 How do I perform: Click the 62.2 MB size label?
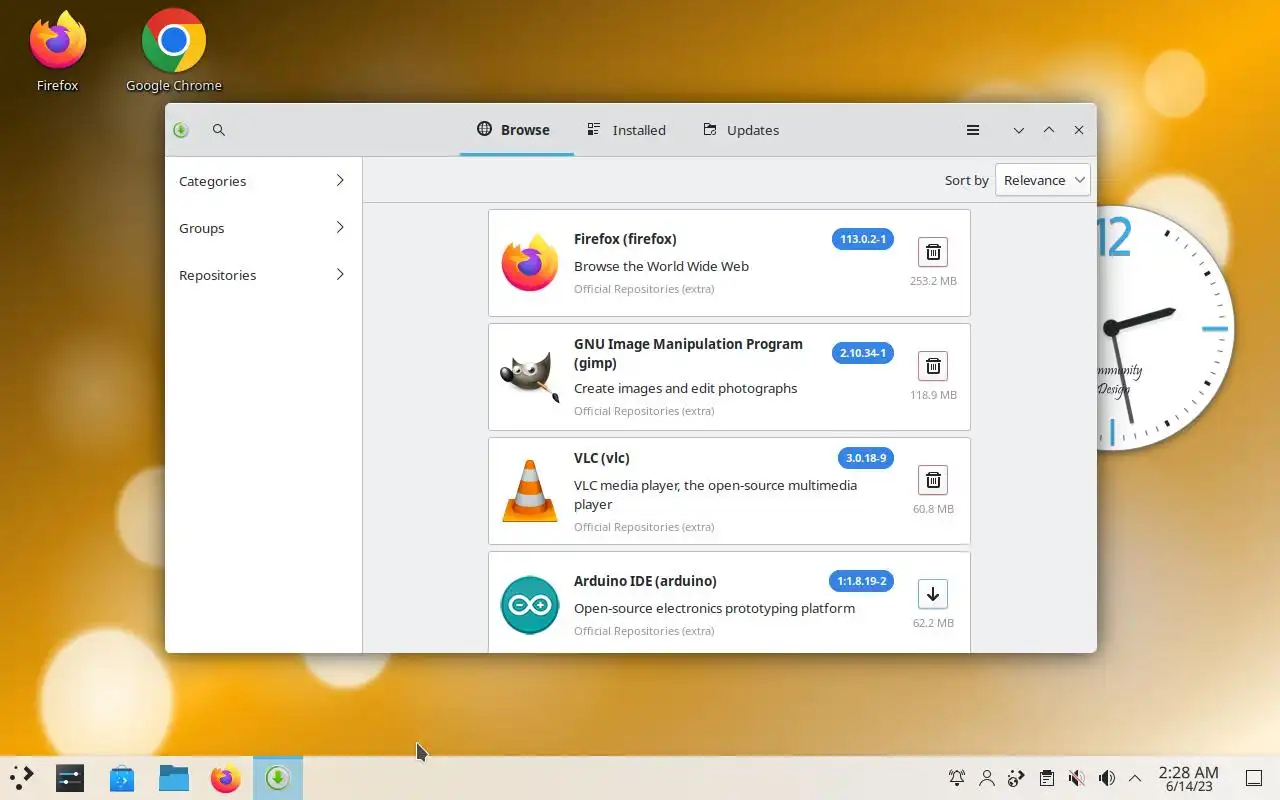(x=933, y=623)
